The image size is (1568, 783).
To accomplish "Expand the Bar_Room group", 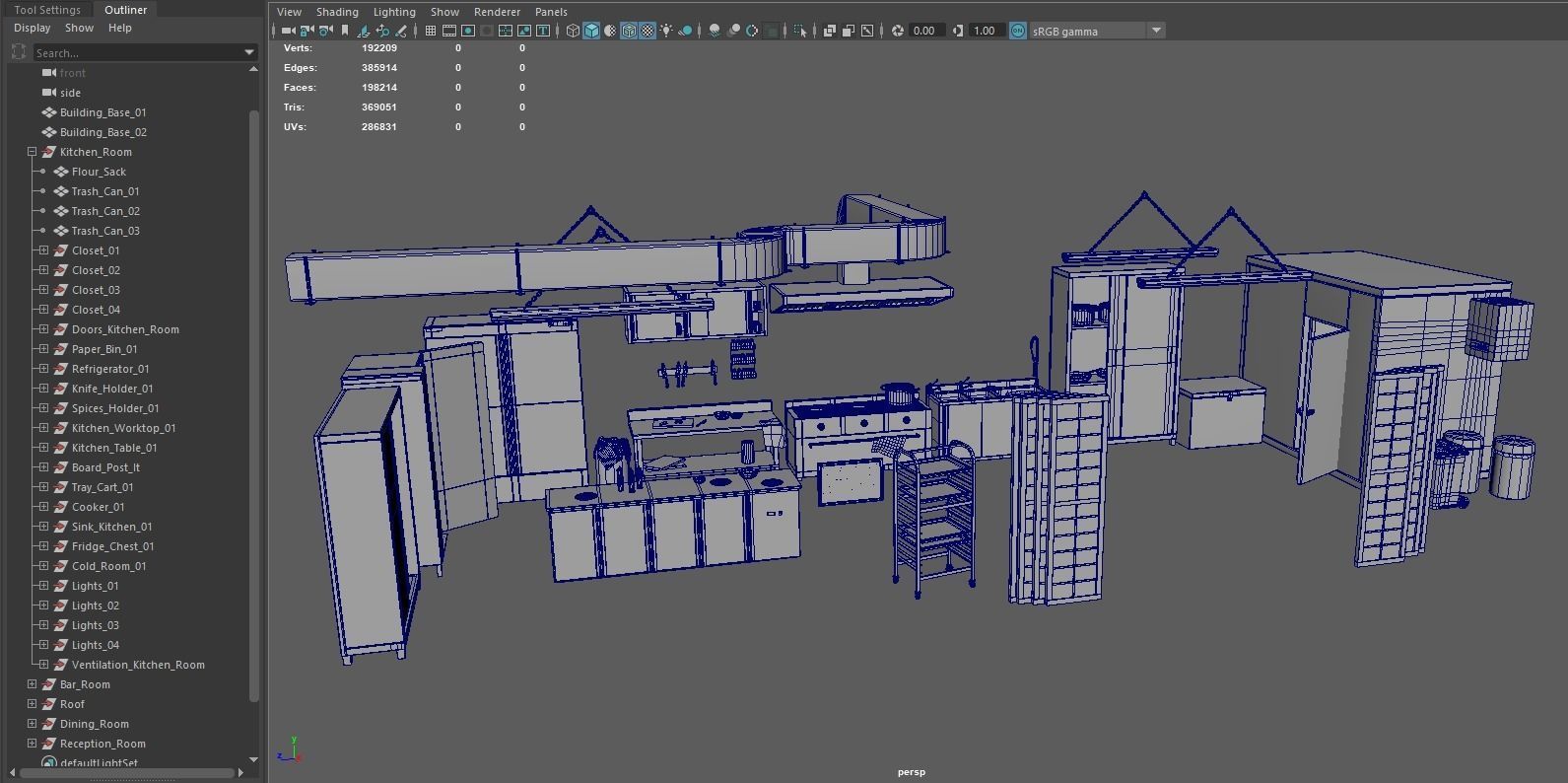I will point(32,684).
